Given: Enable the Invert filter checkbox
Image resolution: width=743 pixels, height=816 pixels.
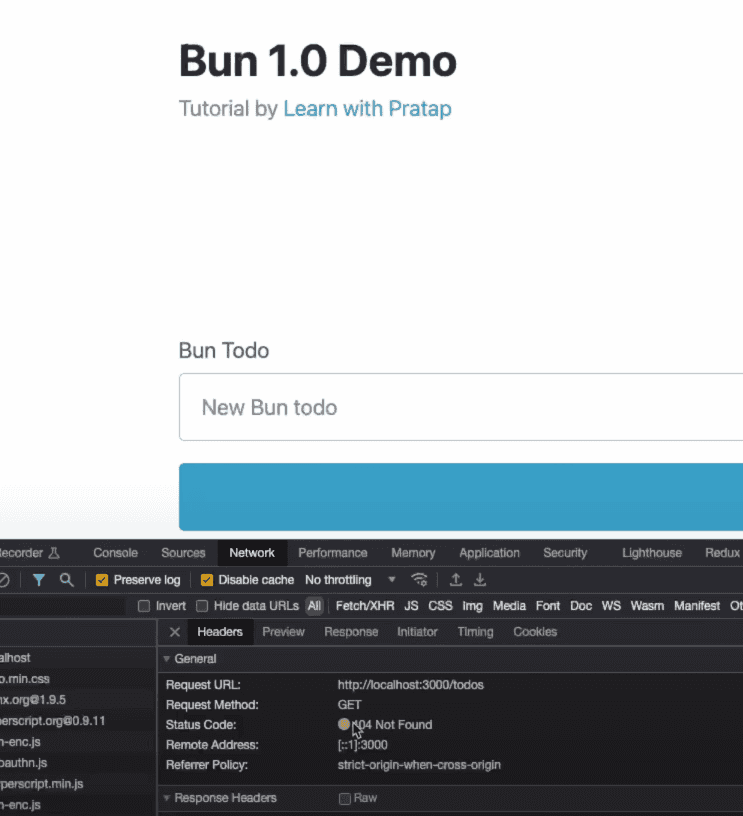Looking at the screenshot, I should click(144, 606).
